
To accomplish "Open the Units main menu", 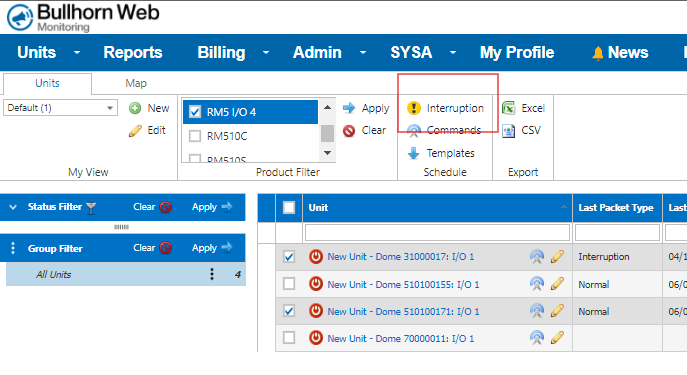I will [37, 53].
